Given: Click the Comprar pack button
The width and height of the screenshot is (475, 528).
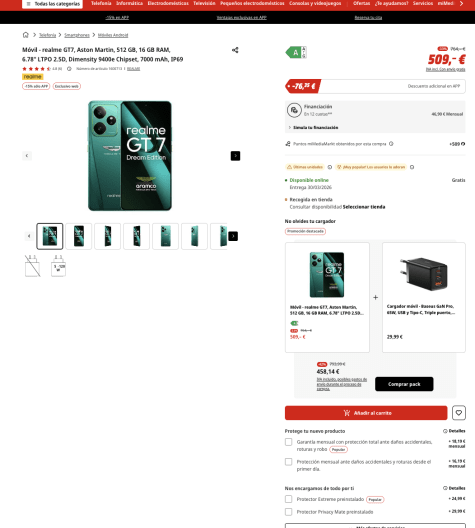Looking at the screenshot, I should [x=404, y=384].
